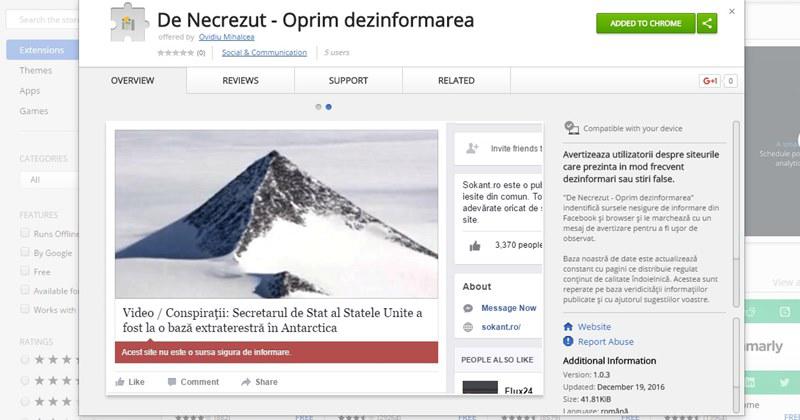800x420 pixels.
Task: Click the extension puzzle piece icon
Action: click(129, 22)
